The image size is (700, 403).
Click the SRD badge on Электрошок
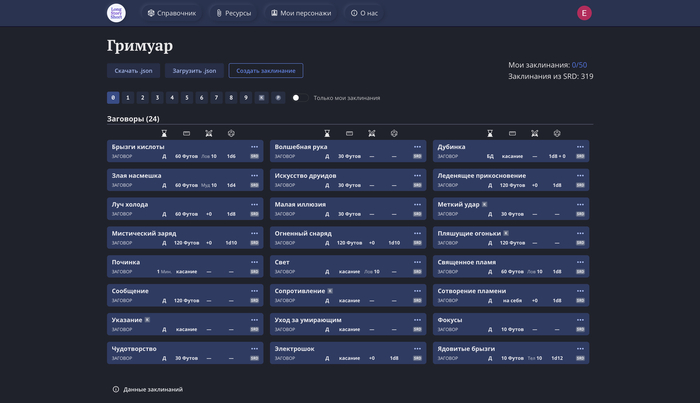(417, 358)
